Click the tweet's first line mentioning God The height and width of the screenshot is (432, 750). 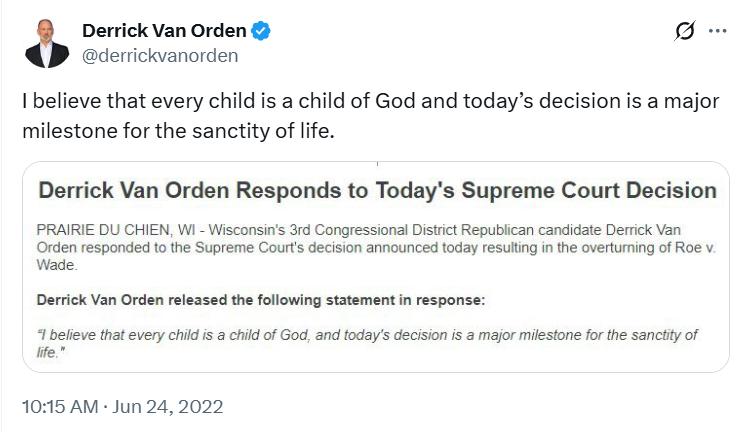370,101
